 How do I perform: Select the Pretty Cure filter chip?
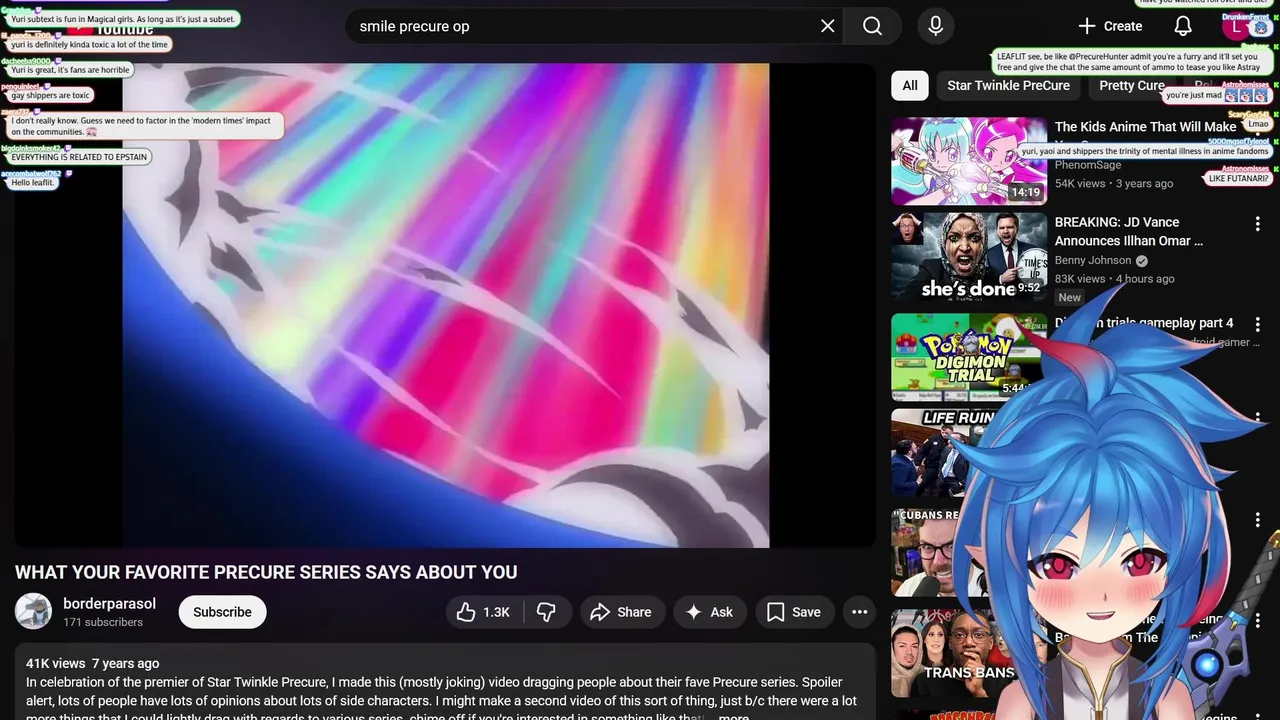1131,86
